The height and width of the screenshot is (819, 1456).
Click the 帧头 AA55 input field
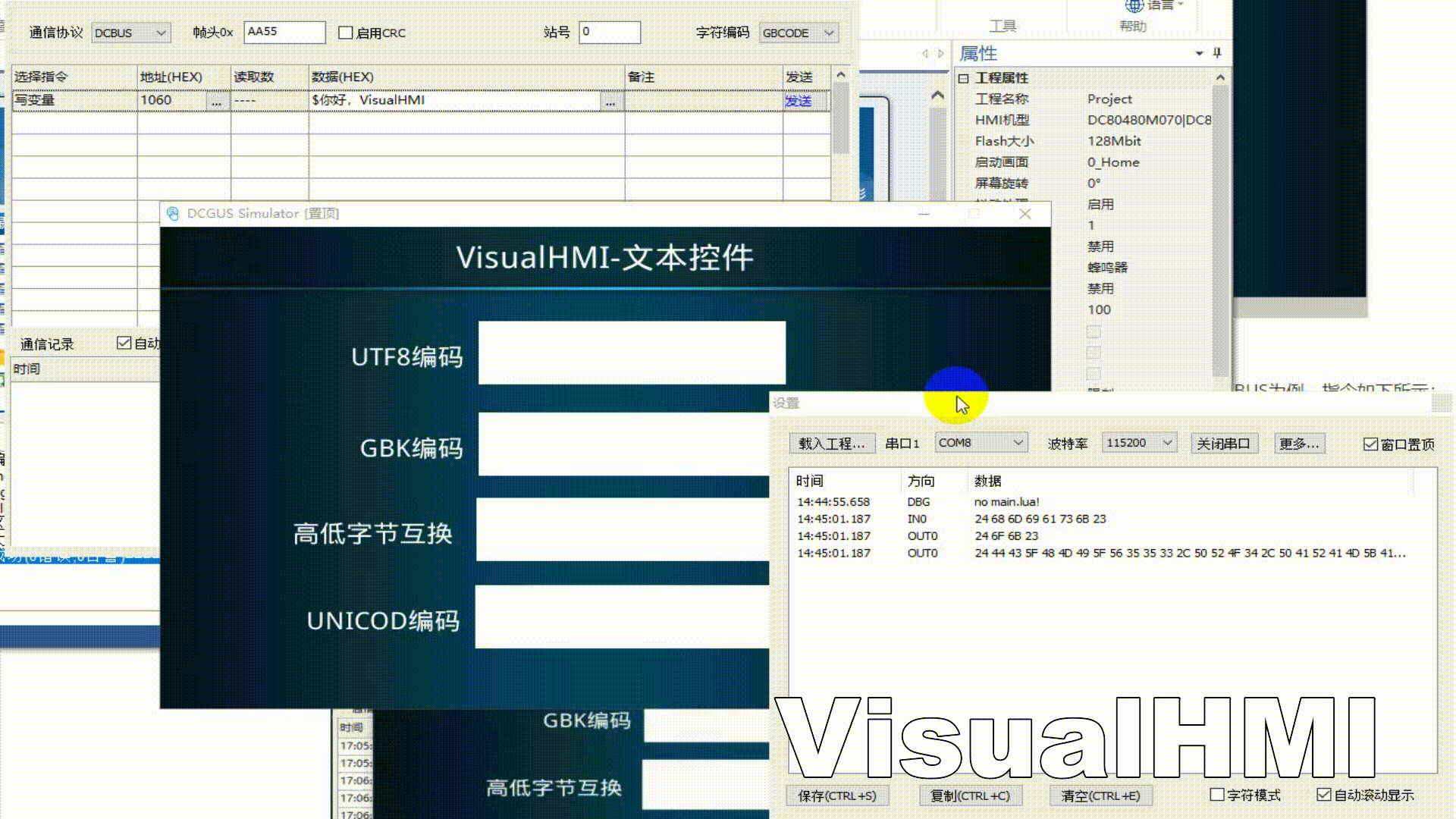[284, 32]
